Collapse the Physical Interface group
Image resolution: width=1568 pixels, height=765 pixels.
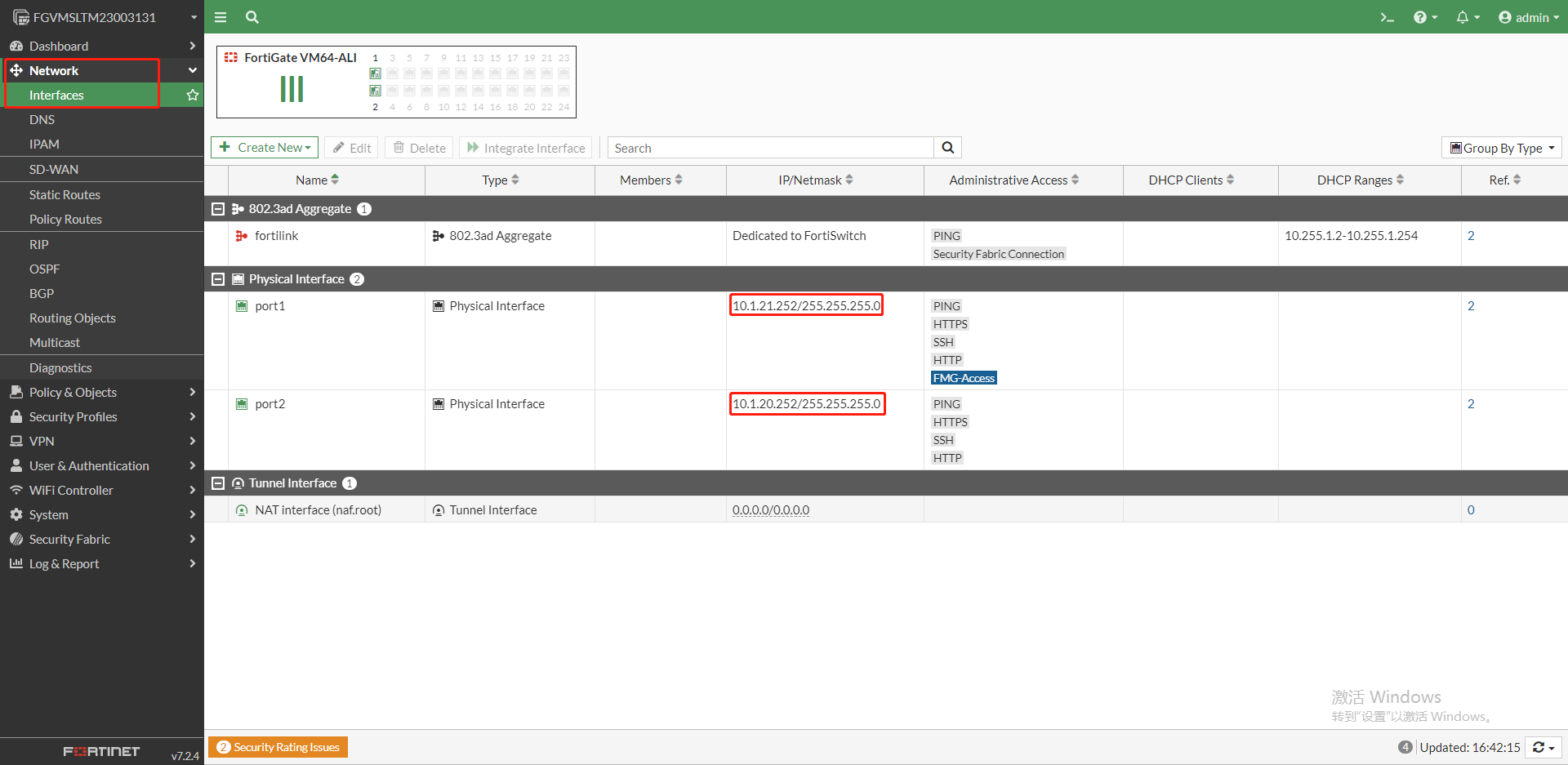coord(218,279)
